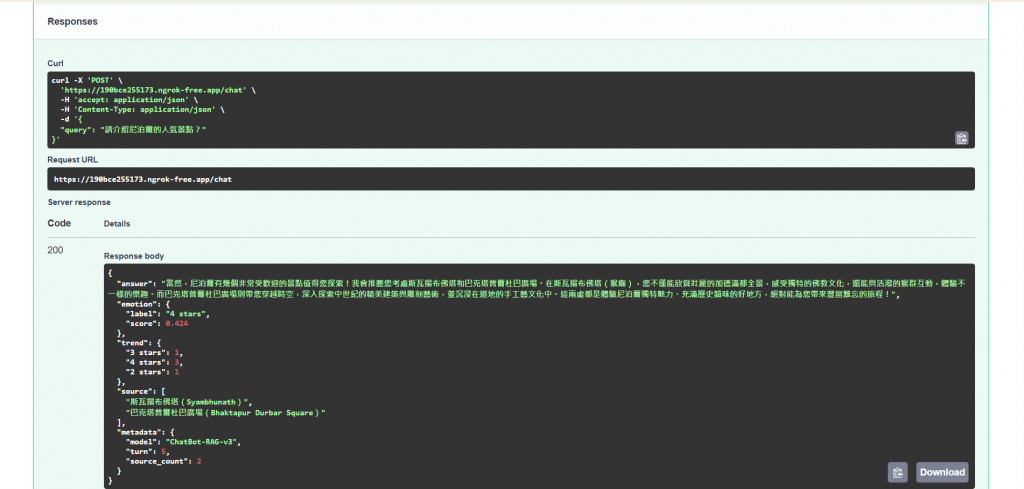
Task: Copy the response body to clipboard
Action: tap(897, 472)
